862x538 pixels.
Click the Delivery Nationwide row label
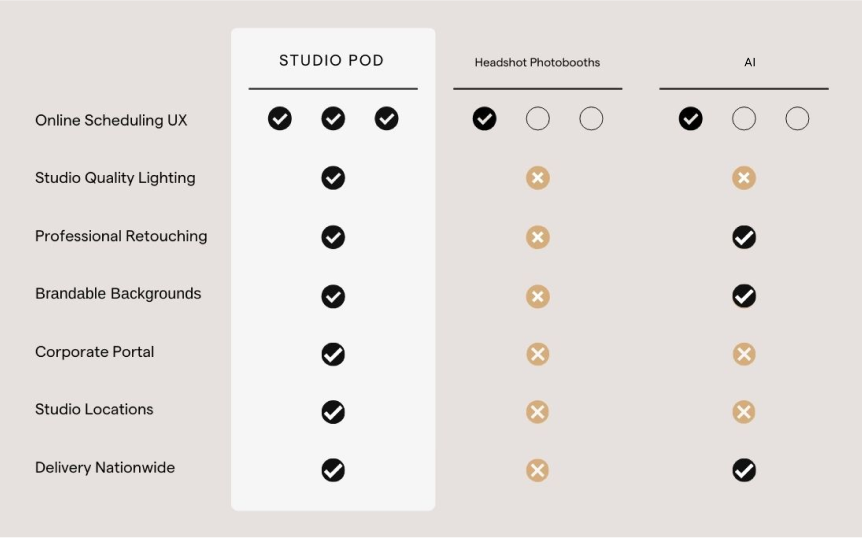coord(105,468)
